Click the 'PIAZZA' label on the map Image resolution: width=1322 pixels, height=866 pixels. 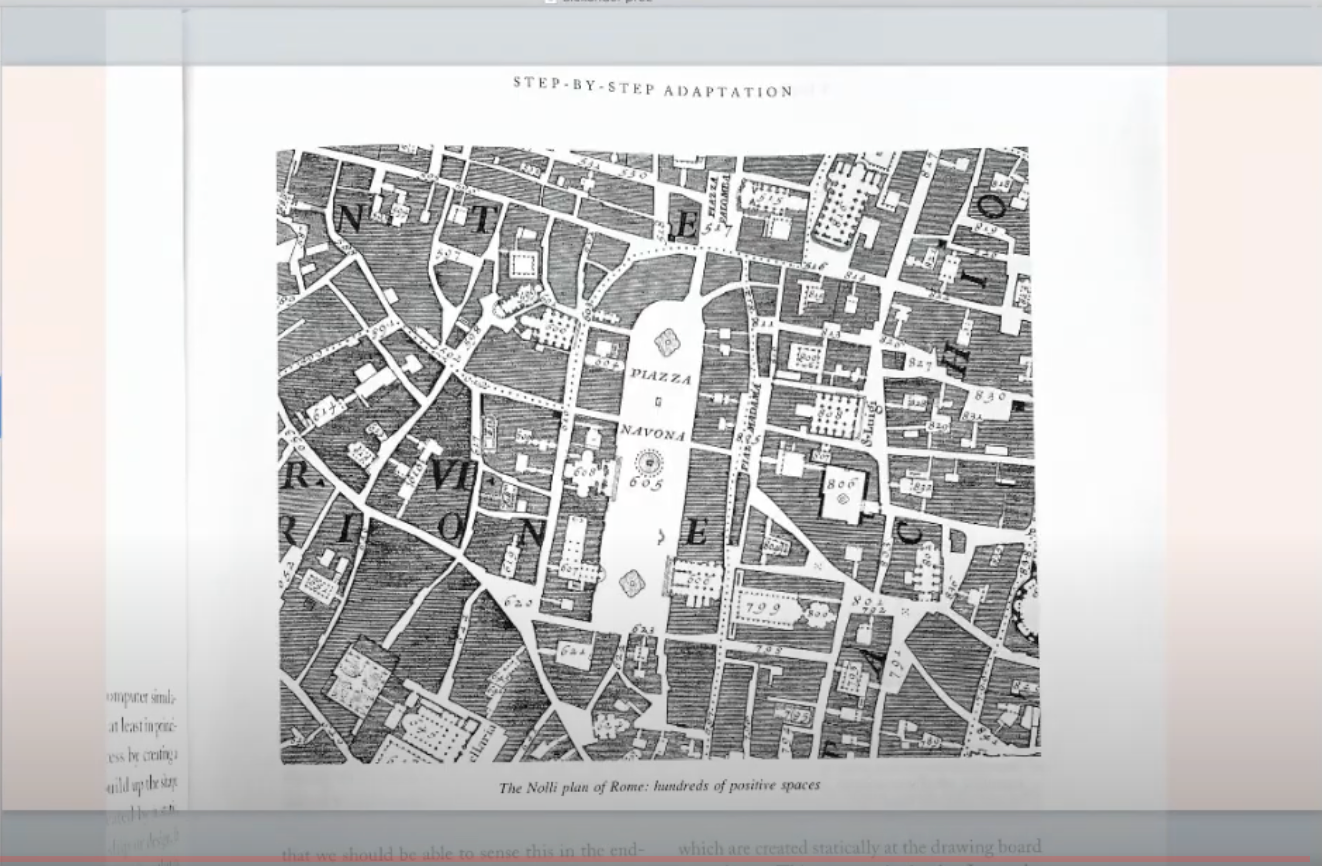click(660, 378)
